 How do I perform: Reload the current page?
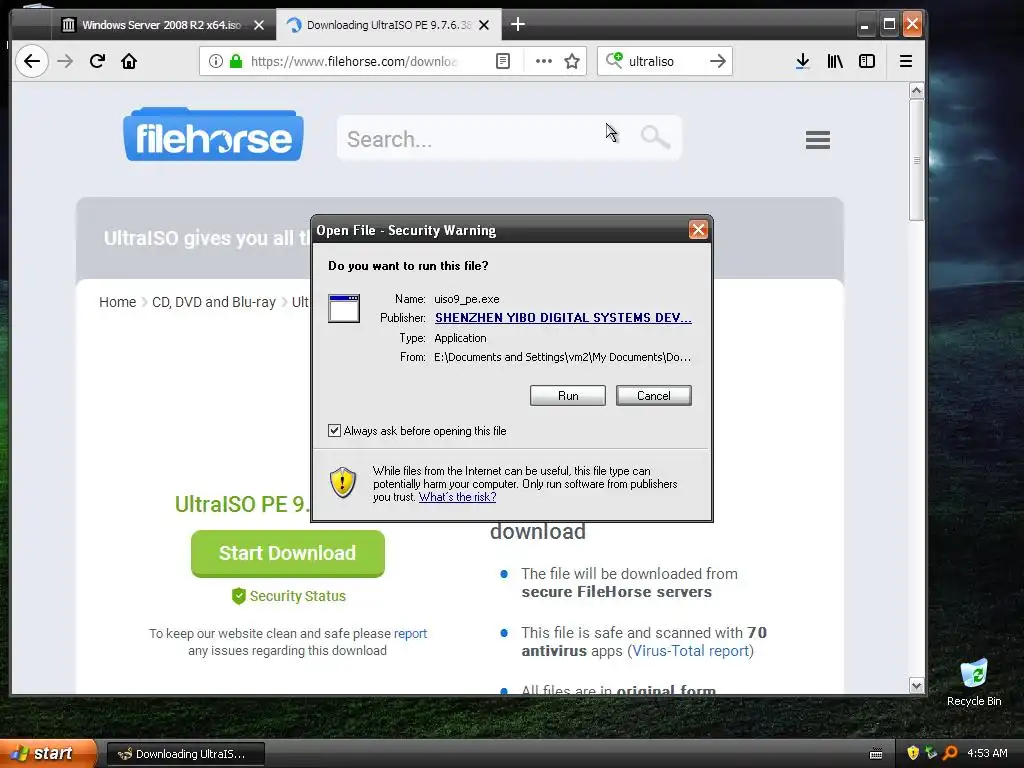coord(97,61)
